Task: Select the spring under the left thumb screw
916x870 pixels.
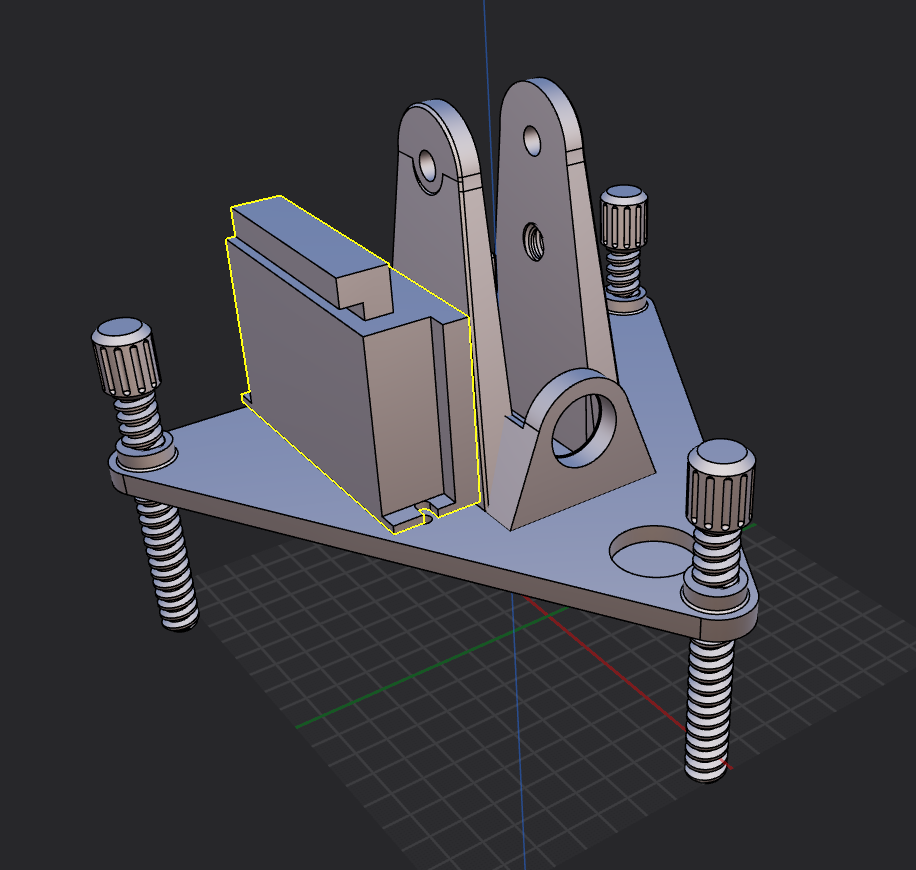Action: point(139,422)
